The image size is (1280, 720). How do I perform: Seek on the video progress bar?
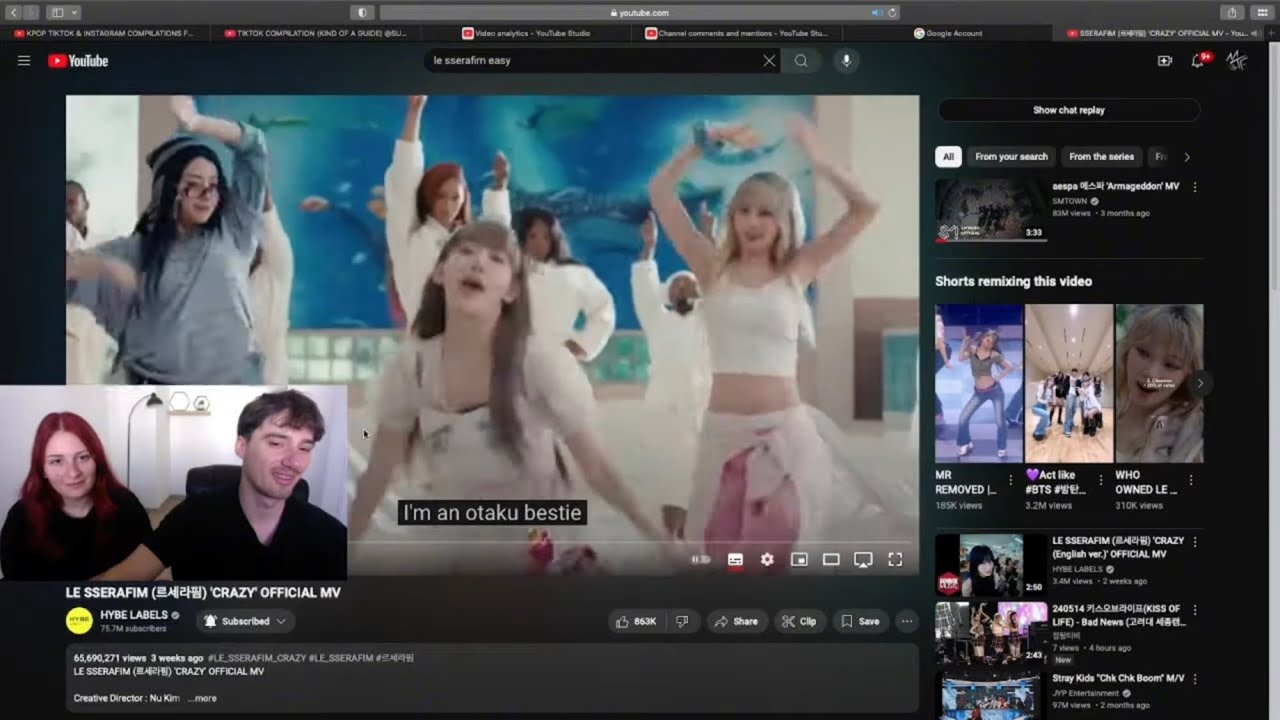point(633,542)
